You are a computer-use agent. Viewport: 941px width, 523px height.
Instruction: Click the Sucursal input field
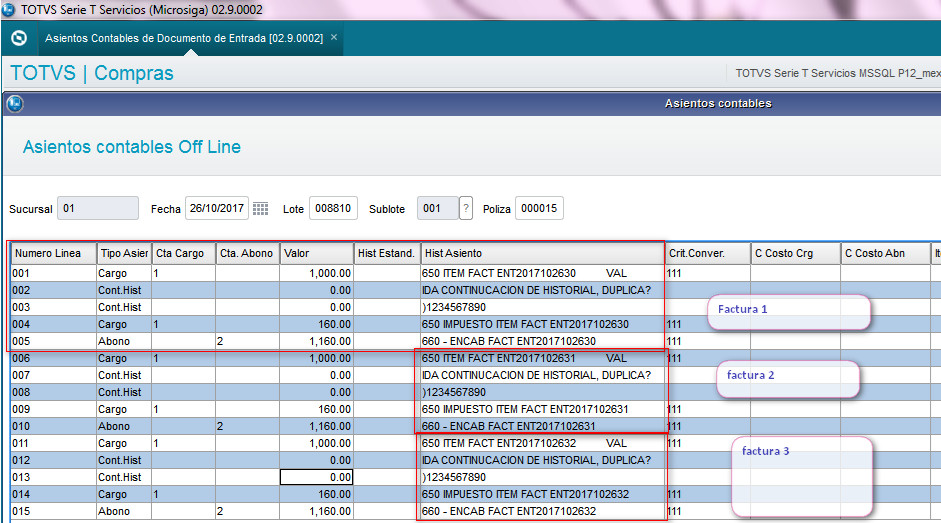coord(98,208)
